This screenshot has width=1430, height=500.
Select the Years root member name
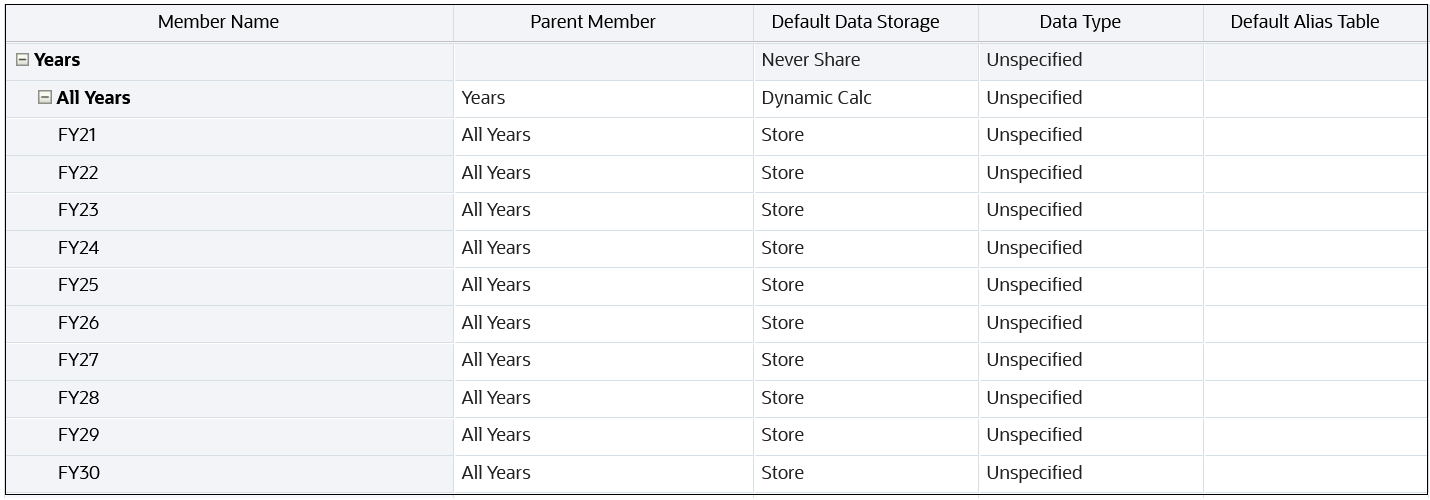(57, 60)
